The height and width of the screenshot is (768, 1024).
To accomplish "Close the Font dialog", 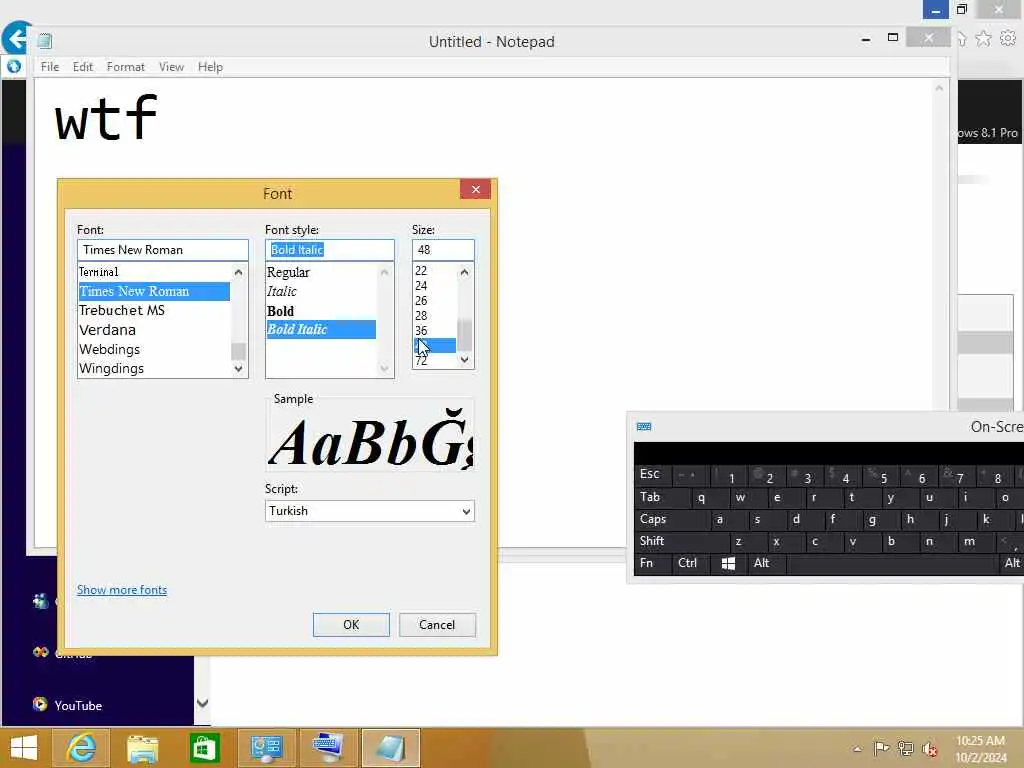I will 475,189.
